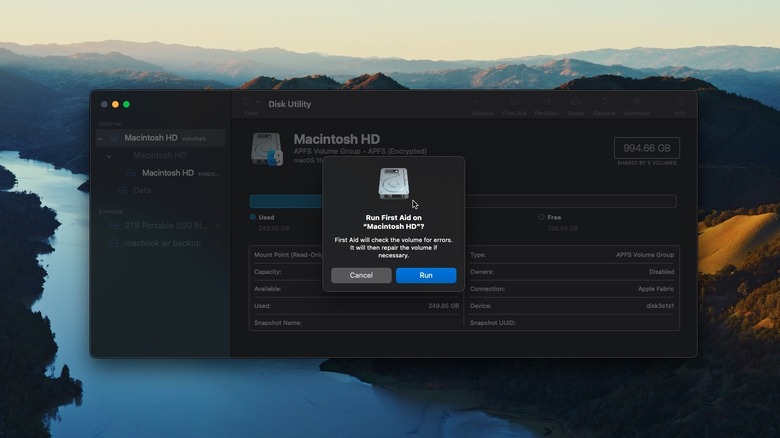Click the 994.66 GB capacity box

coord(646,149)
